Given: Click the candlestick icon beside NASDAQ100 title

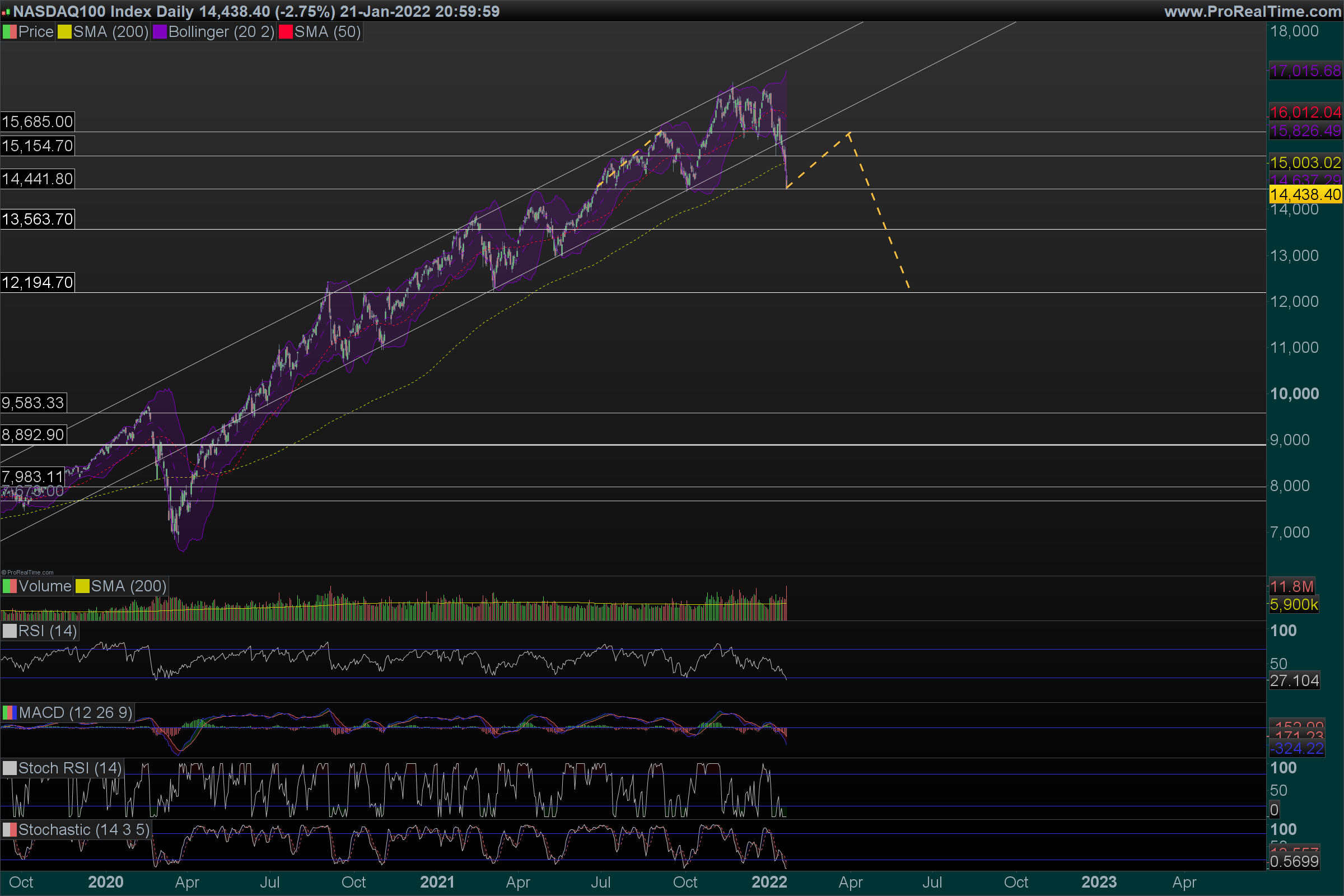Looking at the screenshot, I should click(6, 11).
